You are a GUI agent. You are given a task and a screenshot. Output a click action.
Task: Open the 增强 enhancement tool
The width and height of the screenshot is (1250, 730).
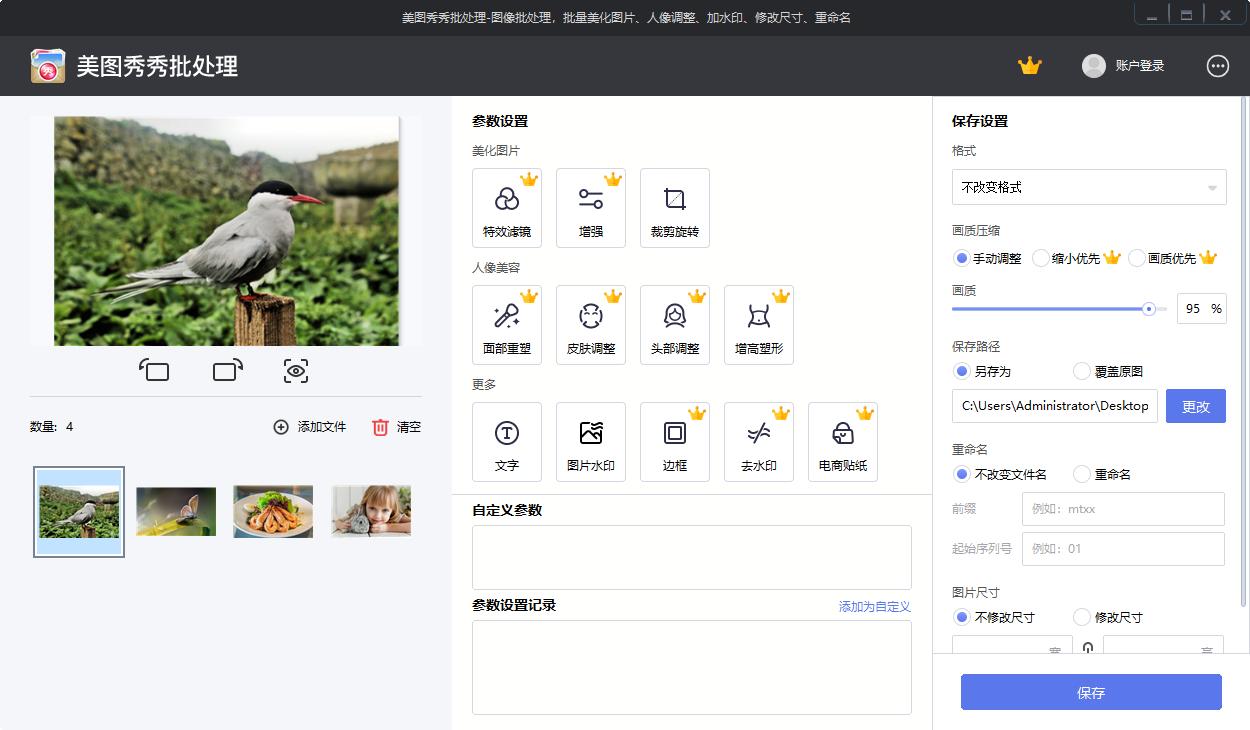[591, 208]
